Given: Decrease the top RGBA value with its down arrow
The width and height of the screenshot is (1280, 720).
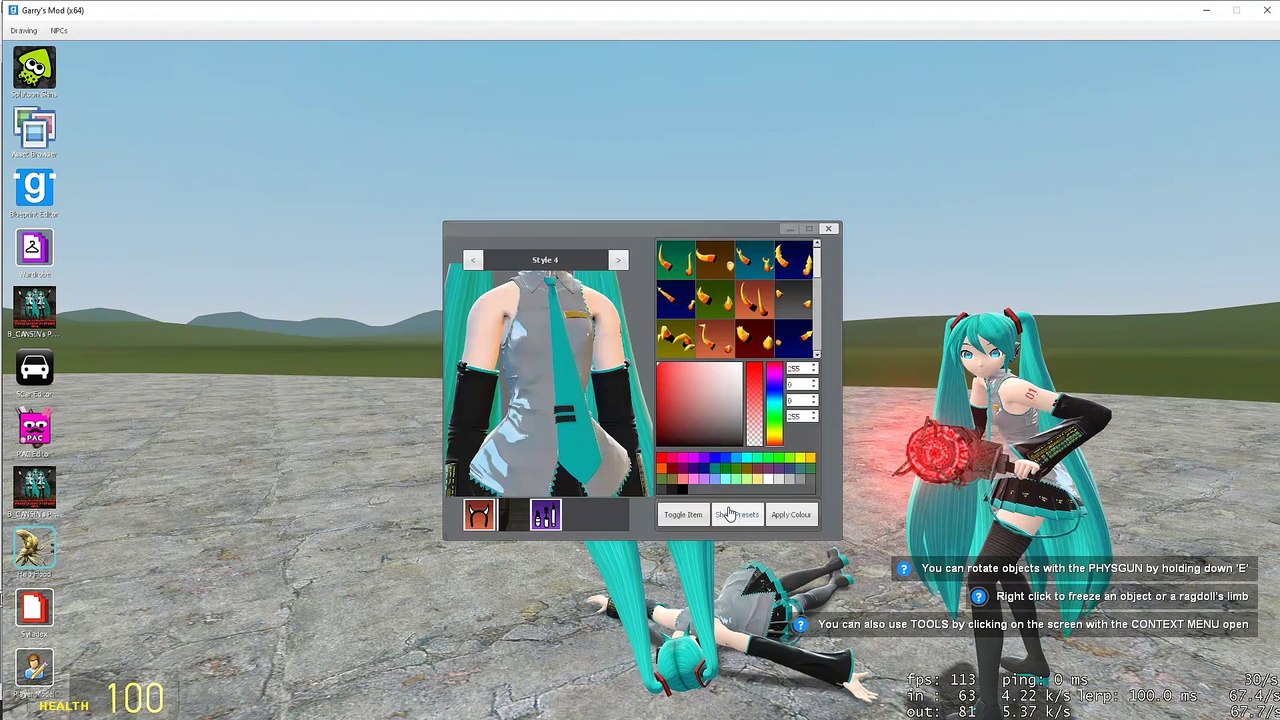Looking at the screenshot, I should pos(814,372).
